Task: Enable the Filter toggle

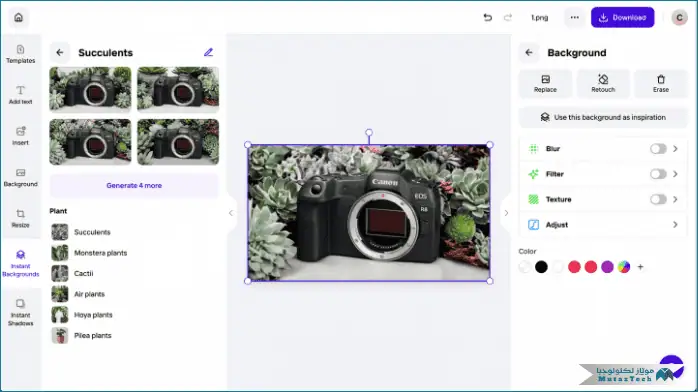Action: (658, 174)
